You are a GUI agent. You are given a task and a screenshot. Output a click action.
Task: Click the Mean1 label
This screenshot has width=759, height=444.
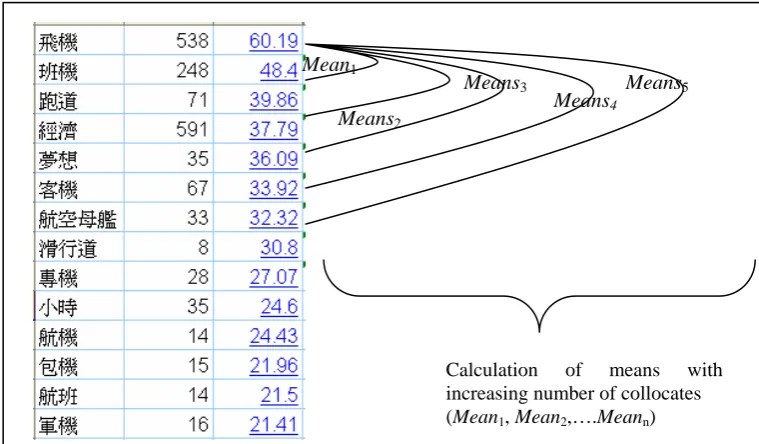tap(329, 65)
